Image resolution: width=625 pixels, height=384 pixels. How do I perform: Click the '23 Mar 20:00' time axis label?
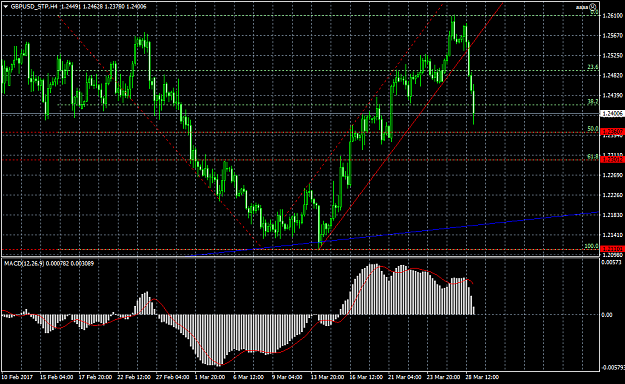444,377
